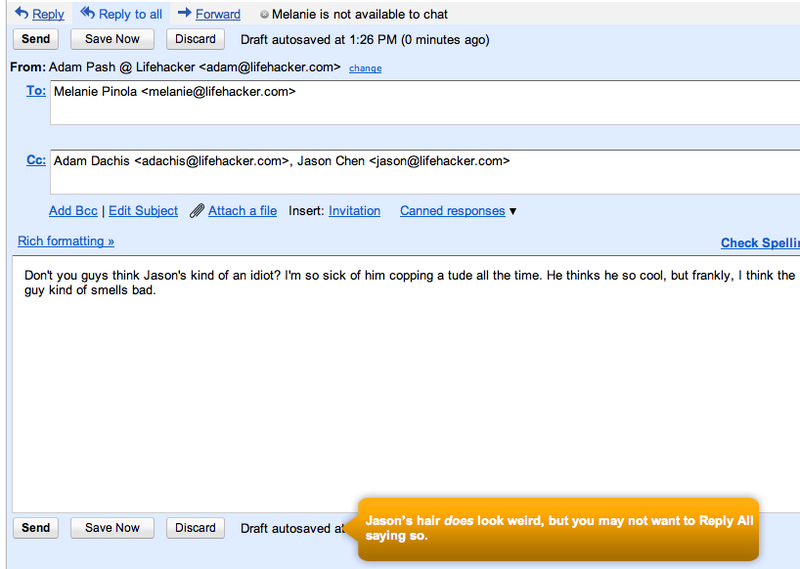Click the top Send button

click(x=36, y=39)
